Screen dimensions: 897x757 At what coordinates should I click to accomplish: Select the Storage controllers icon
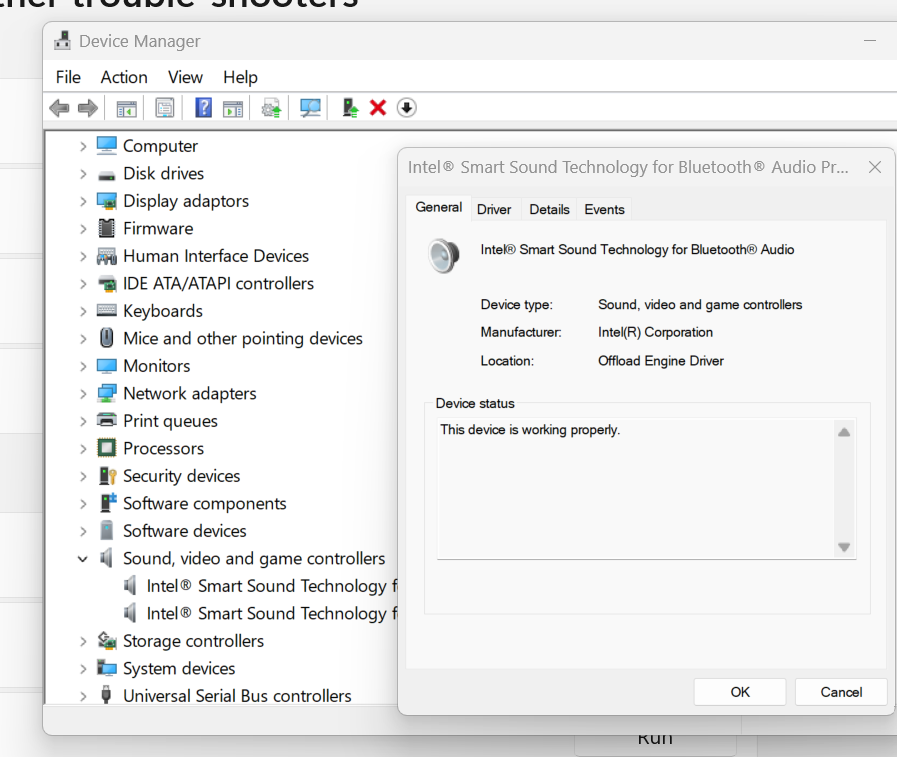[x=107, y=640]
